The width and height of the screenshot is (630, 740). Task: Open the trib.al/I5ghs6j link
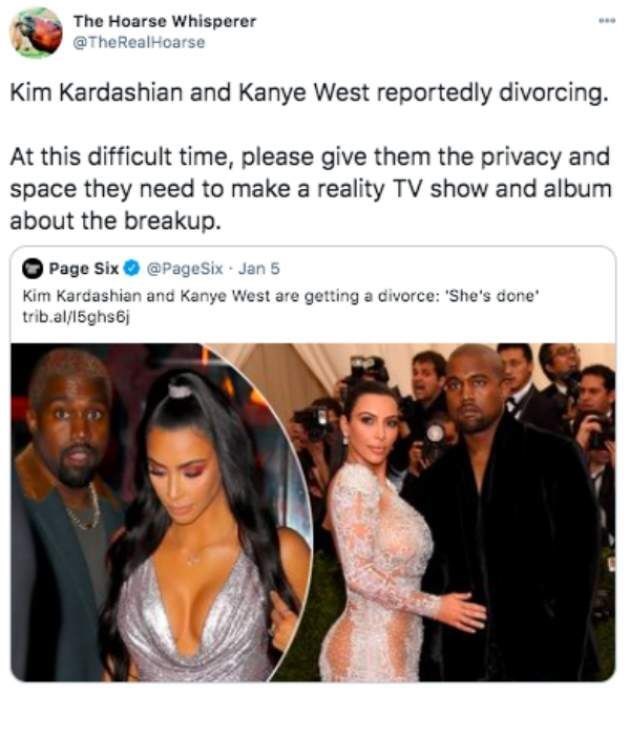pos(76,317)
